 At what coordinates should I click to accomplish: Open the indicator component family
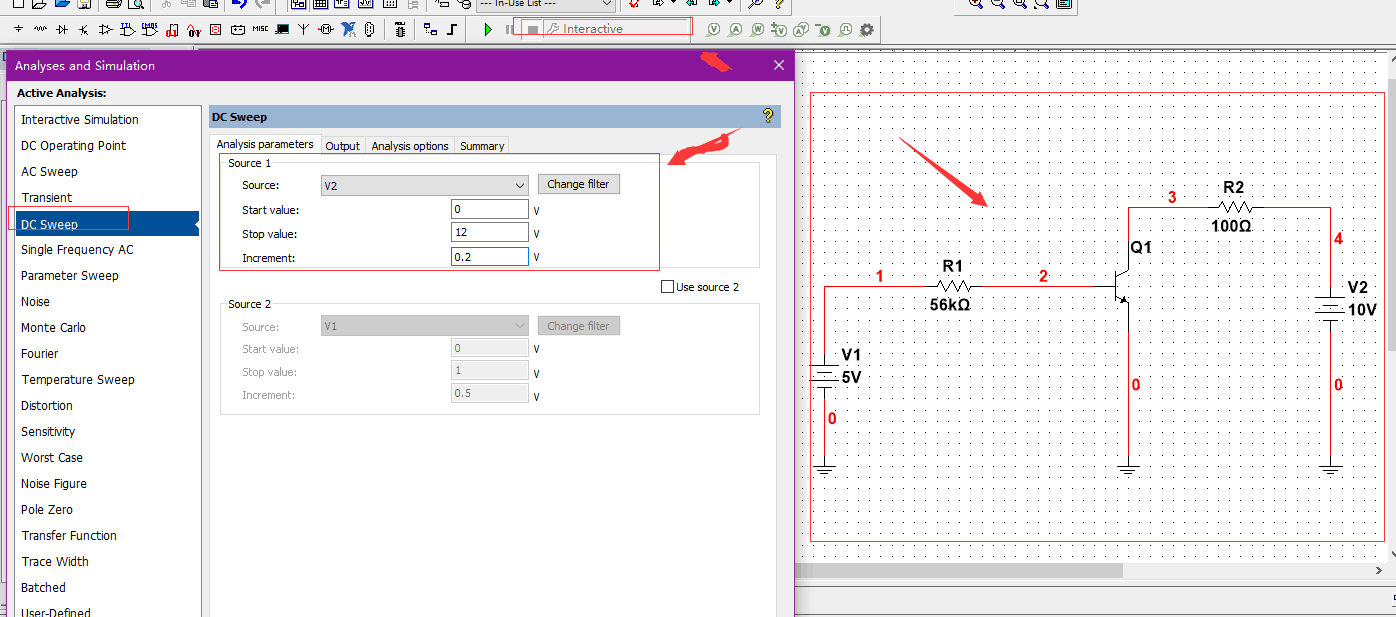coord(215,29)
